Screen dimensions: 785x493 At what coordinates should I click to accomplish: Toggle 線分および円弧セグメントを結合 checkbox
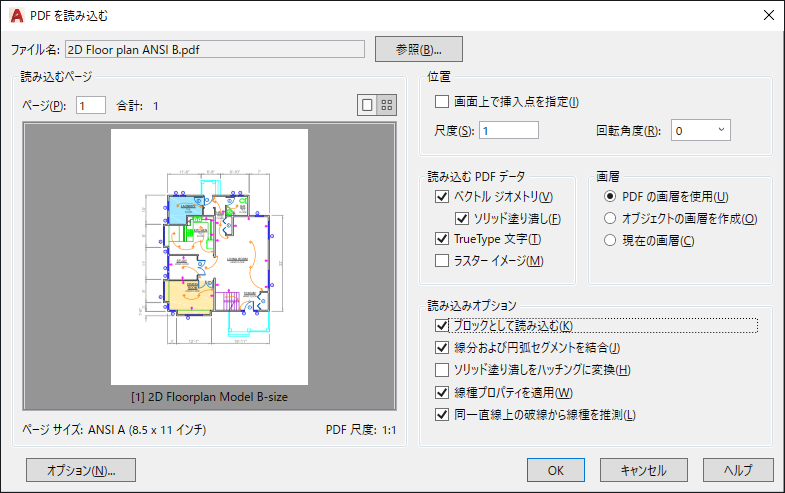(x=442, y=347)
